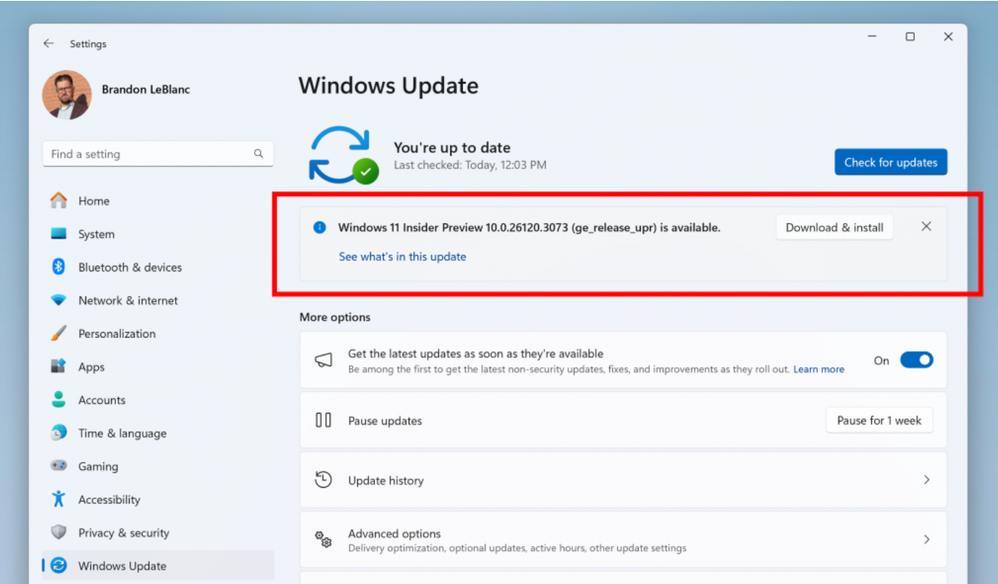Open the Learn more link
Viewport: 998px width, 584px height.
(x=819, y=369)
